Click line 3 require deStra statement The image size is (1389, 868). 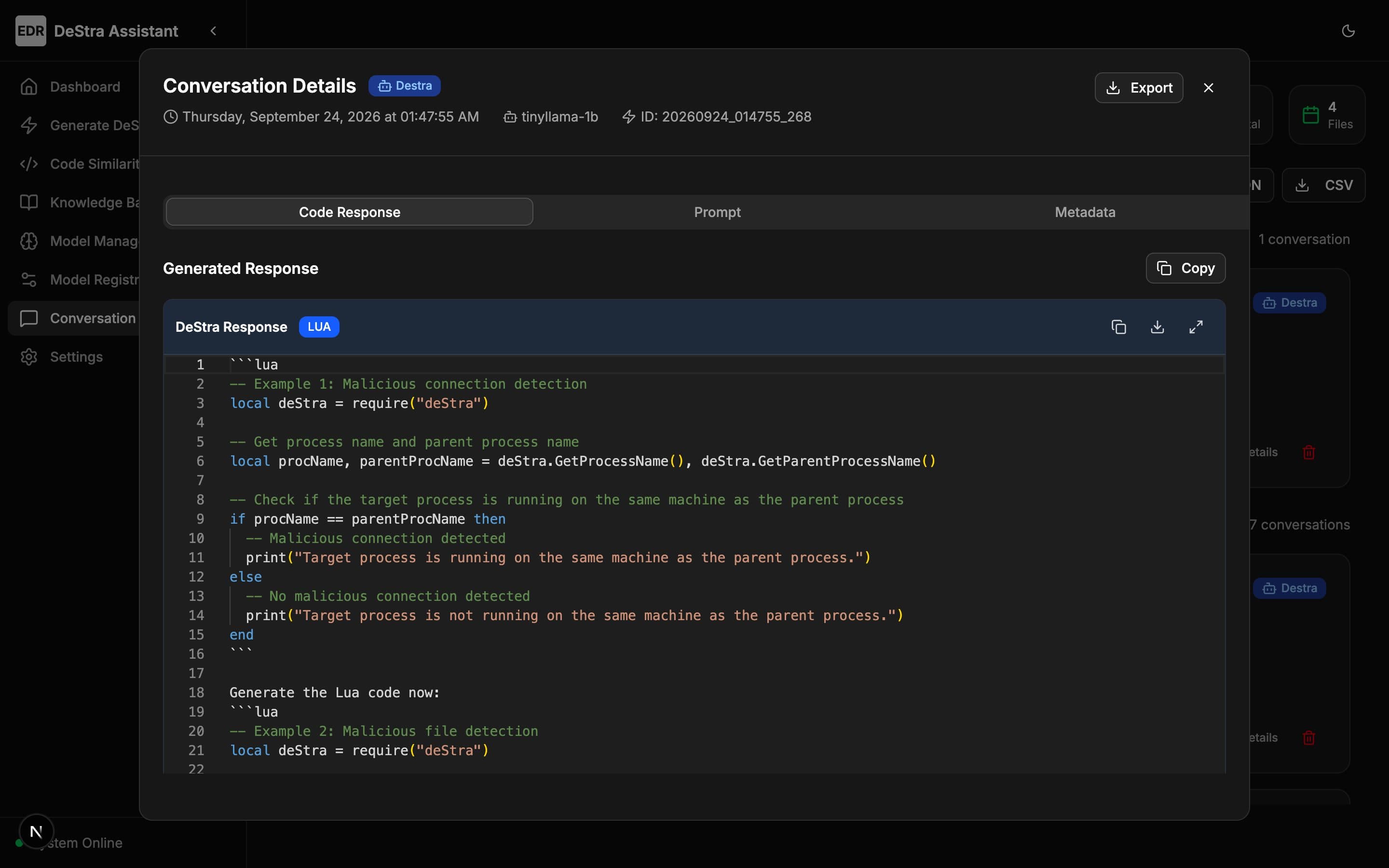[359, 403]
